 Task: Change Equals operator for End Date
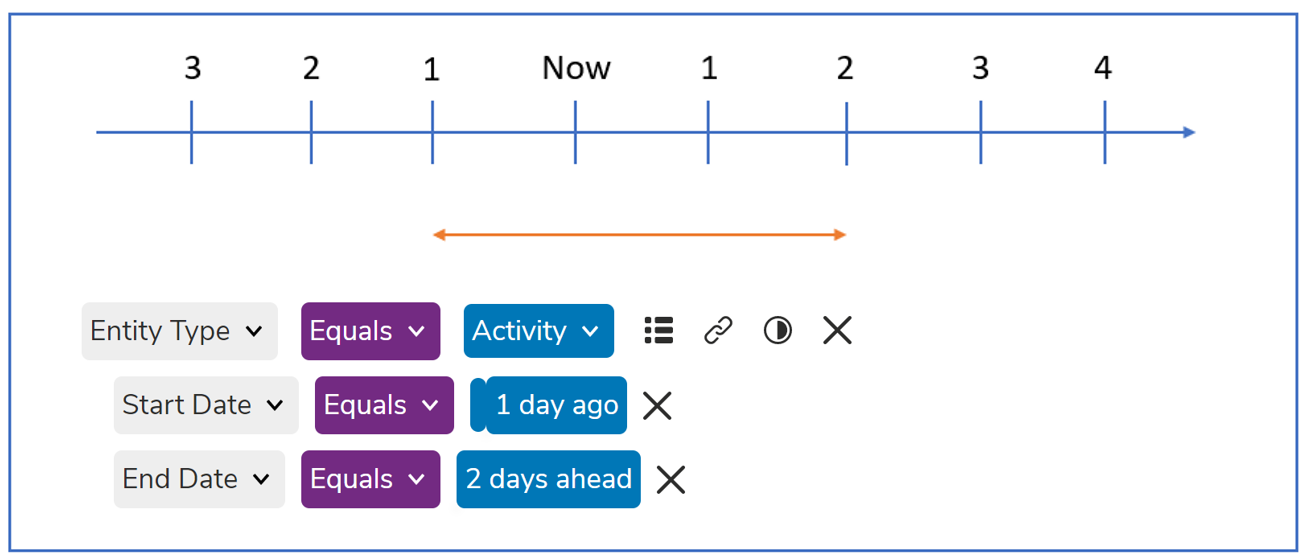tap(370, 479)
